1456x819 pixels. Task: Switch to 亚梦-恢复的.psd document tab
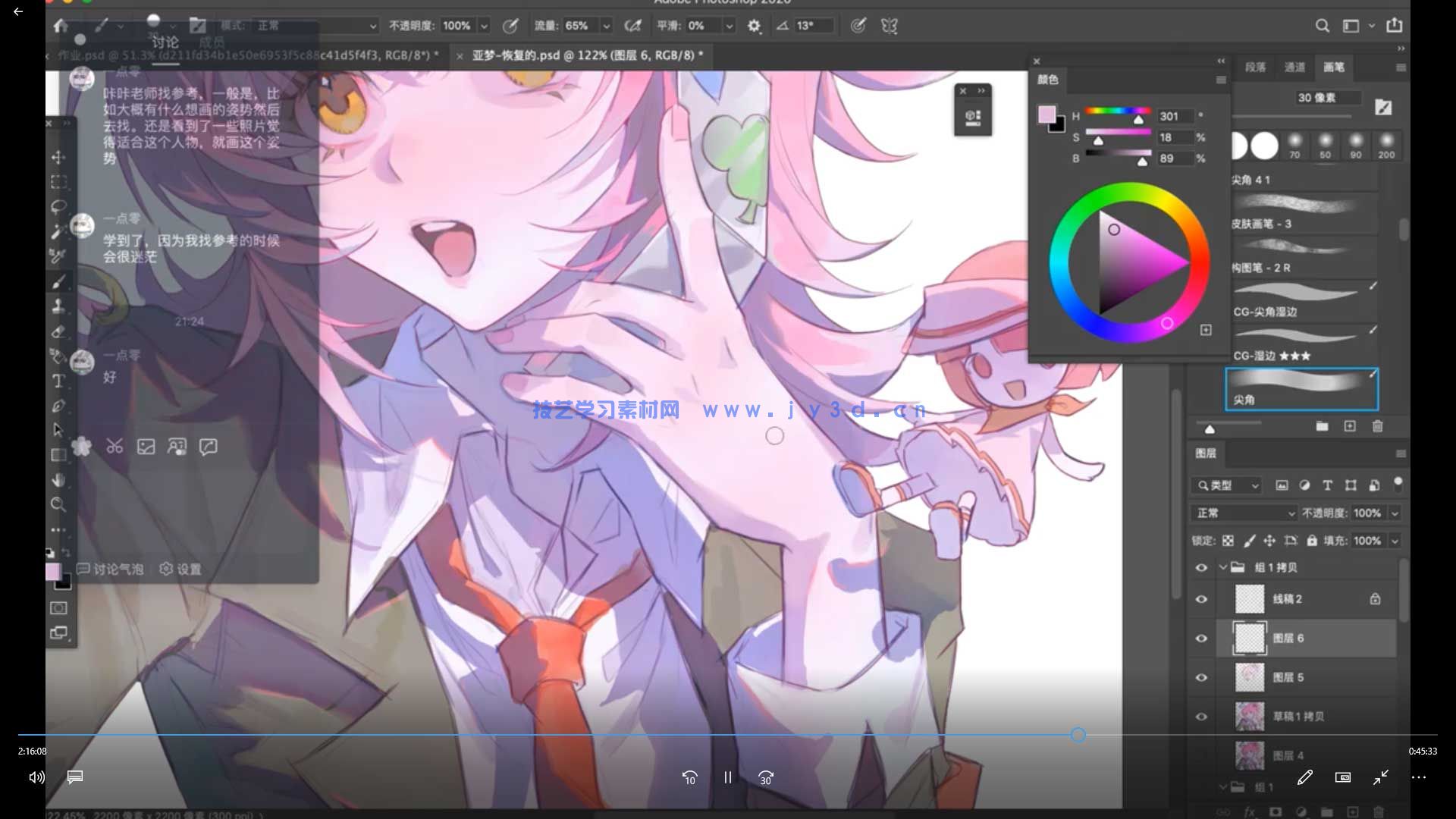[587, 55]
